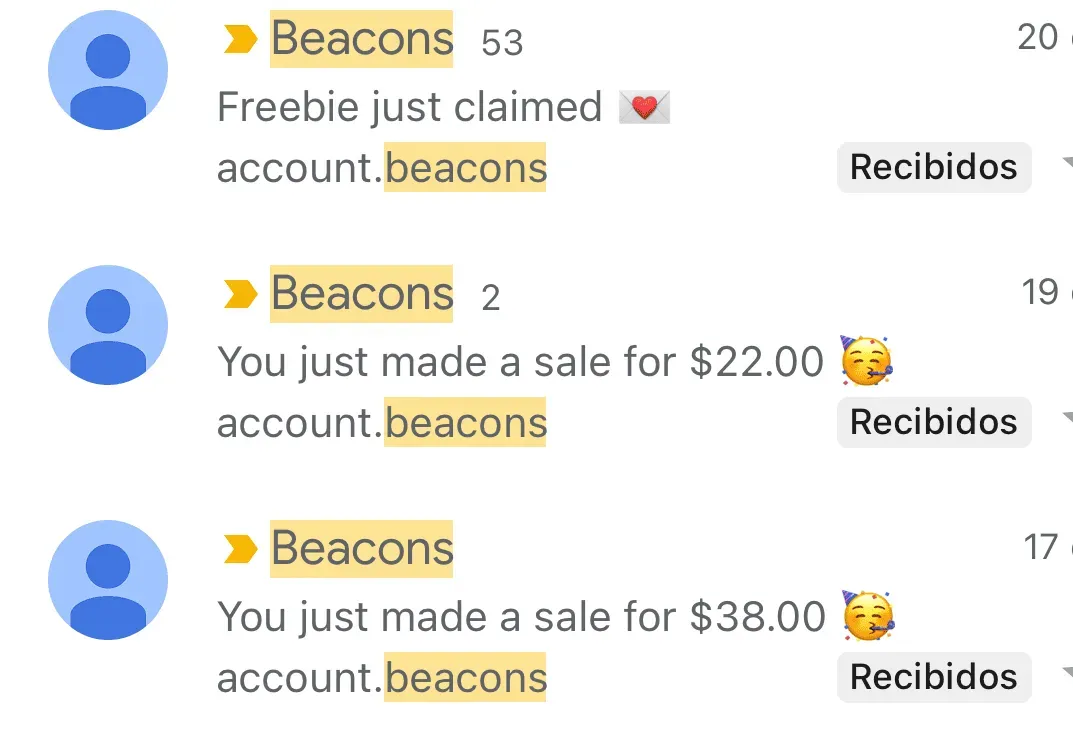The height and width of the screenshot is (733, 1073).
Task: Open the Recibidos label on $22.00 email
Action: [934, 422]
